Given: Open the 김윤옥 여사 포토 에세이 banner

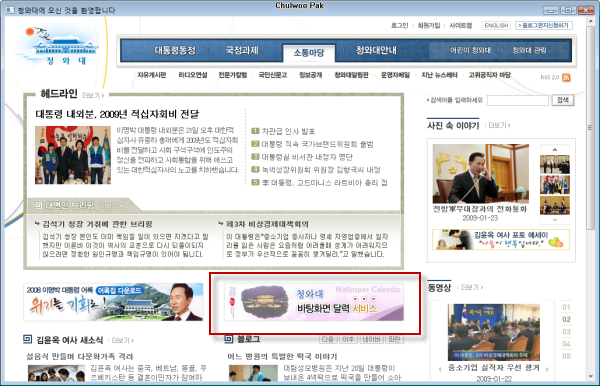Looking at the screenshot, I should pos(501,239).
